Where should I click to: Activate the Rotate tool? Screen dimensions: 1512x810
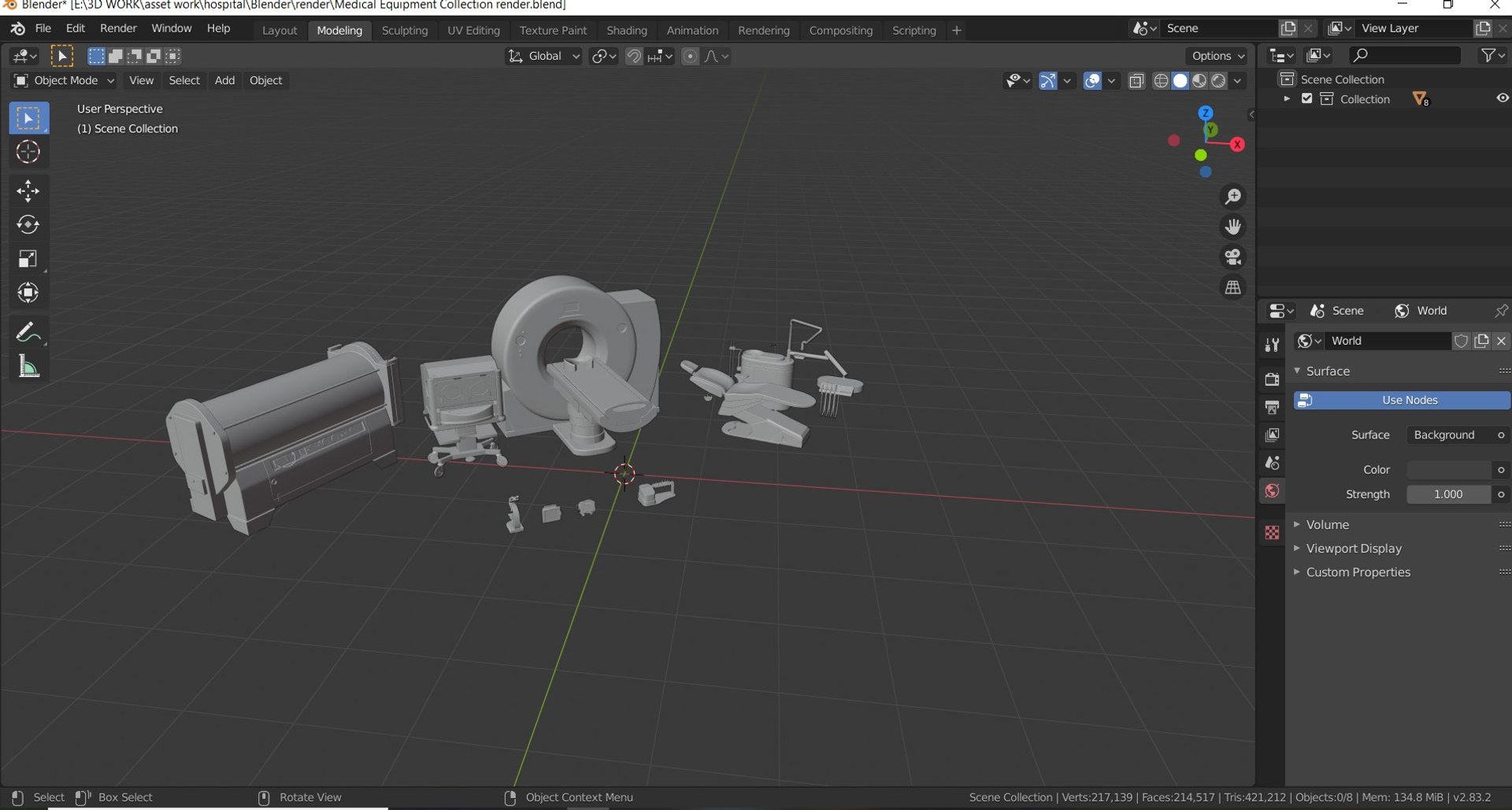coord(28,225)
